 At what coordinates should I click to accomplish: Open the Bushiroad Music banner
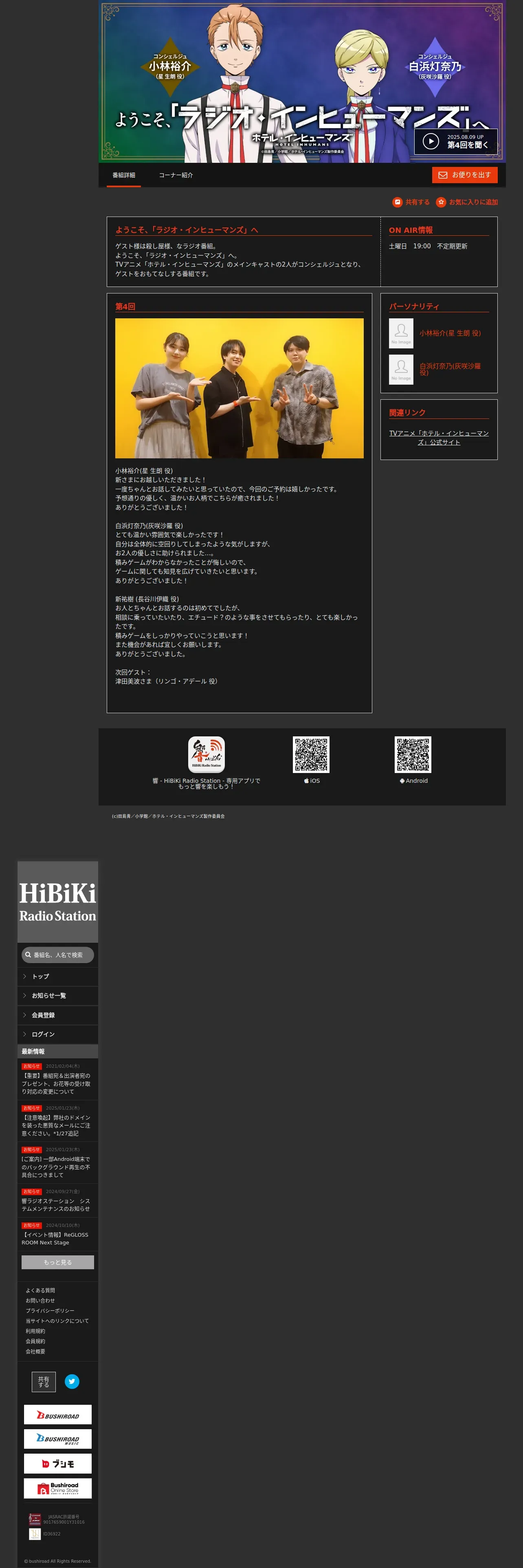(x=58, y=1439)
